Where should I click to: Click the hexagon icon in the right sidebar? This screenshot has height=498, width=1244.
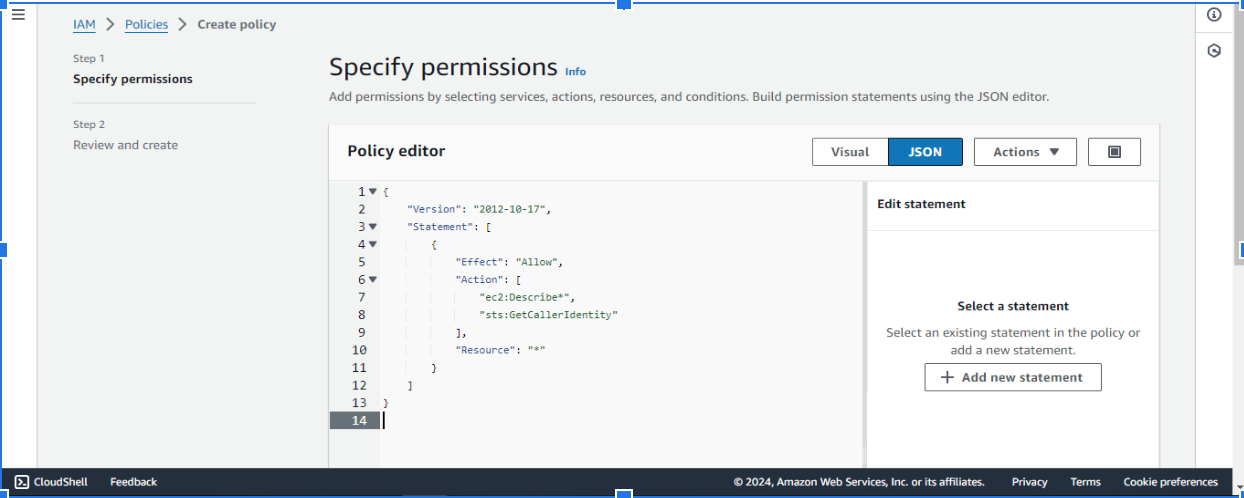[1214, 50]
